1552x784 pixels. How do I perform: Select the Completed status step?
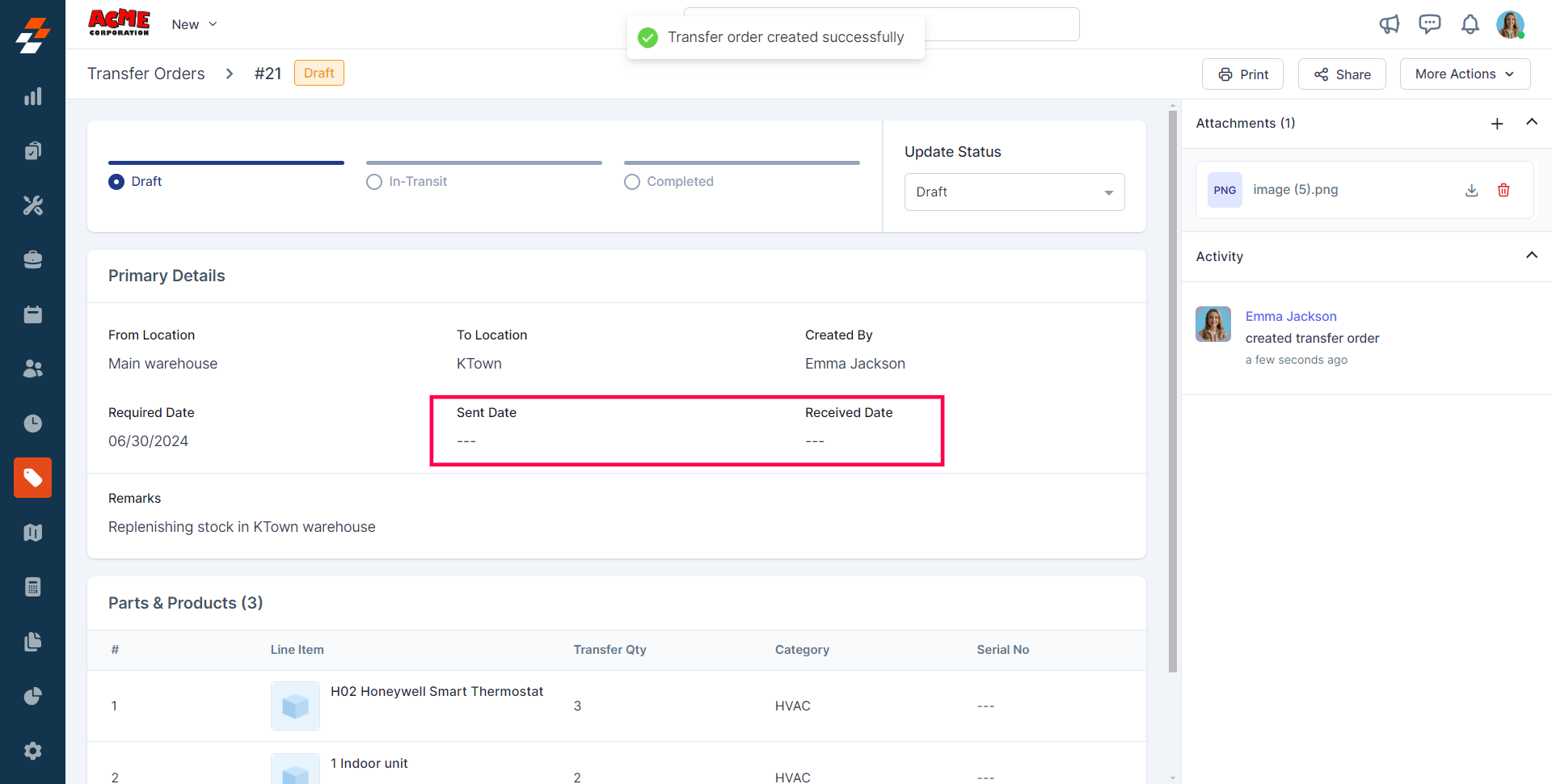[632, 182]
